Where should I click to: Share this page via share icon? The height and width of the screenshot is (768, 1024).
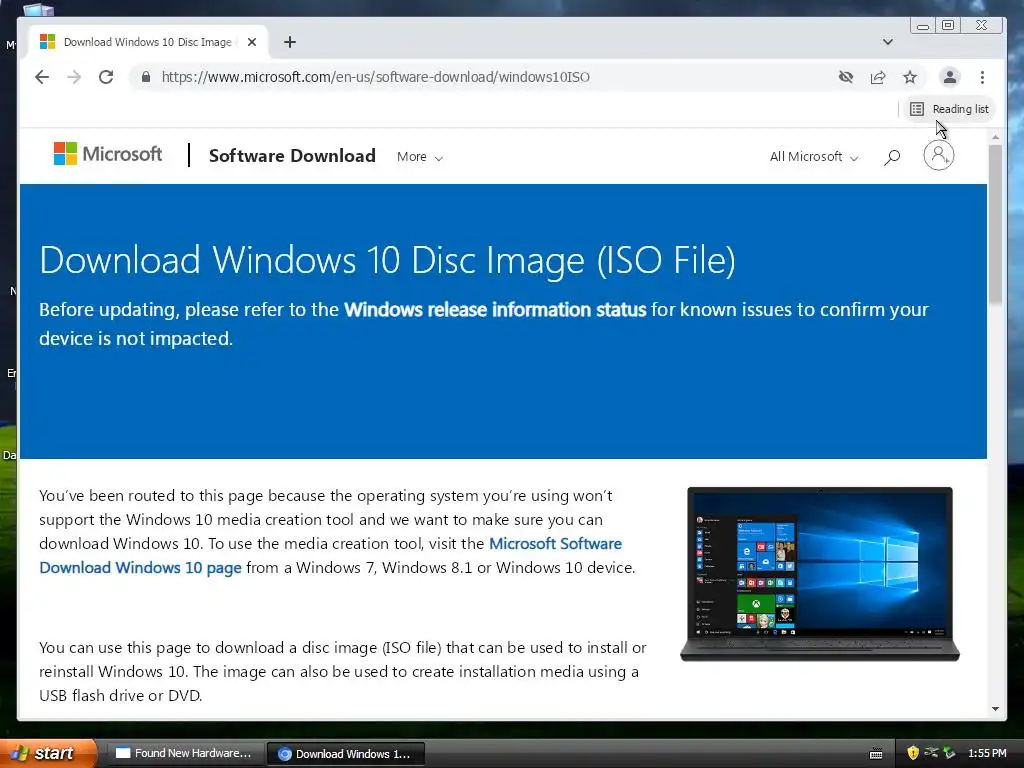pyautogui.click(x=878, y=77)
